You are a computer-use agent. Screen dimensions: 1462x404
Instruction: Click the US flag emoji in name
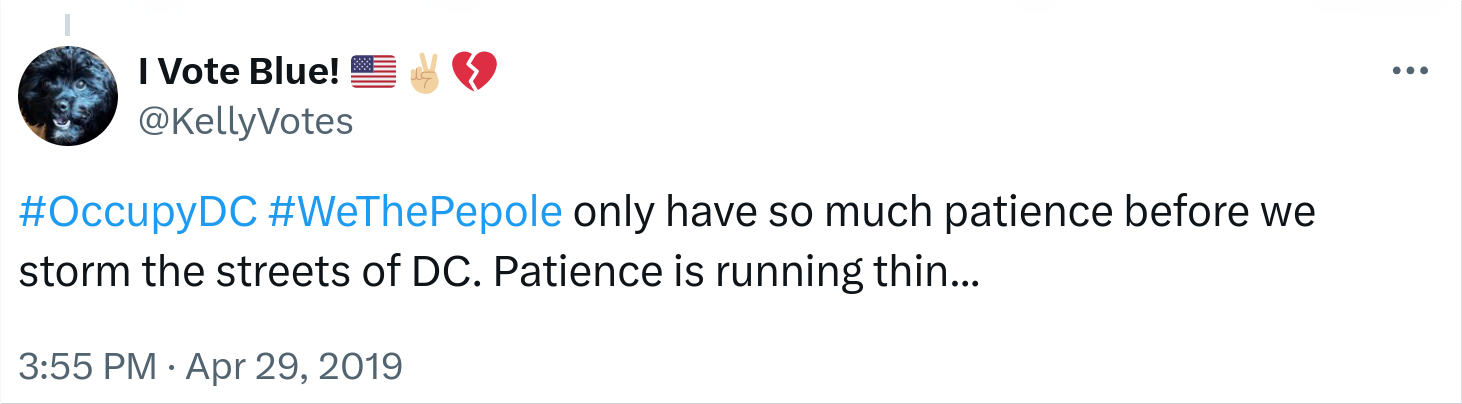pyautogui.click(x=375, y=72)
